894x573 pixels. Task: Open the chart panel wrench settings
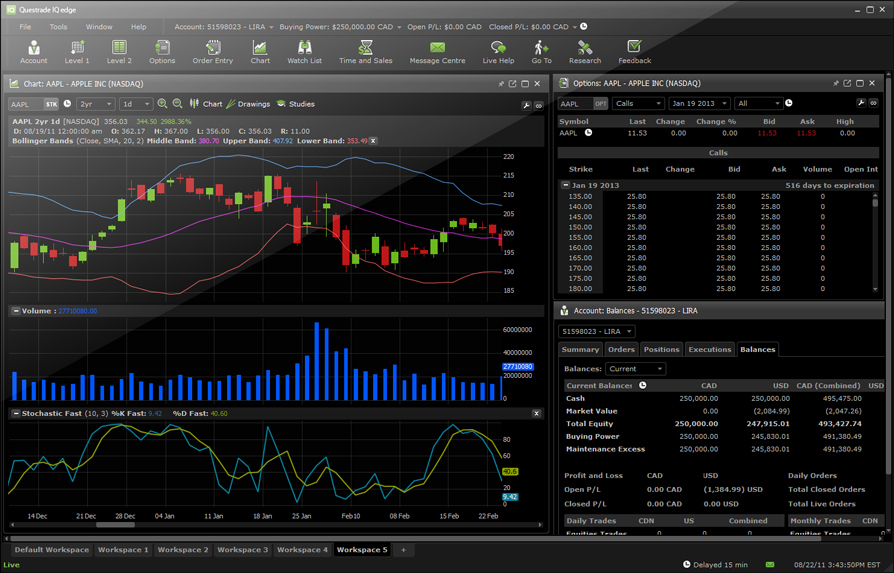tap(526, 105)
